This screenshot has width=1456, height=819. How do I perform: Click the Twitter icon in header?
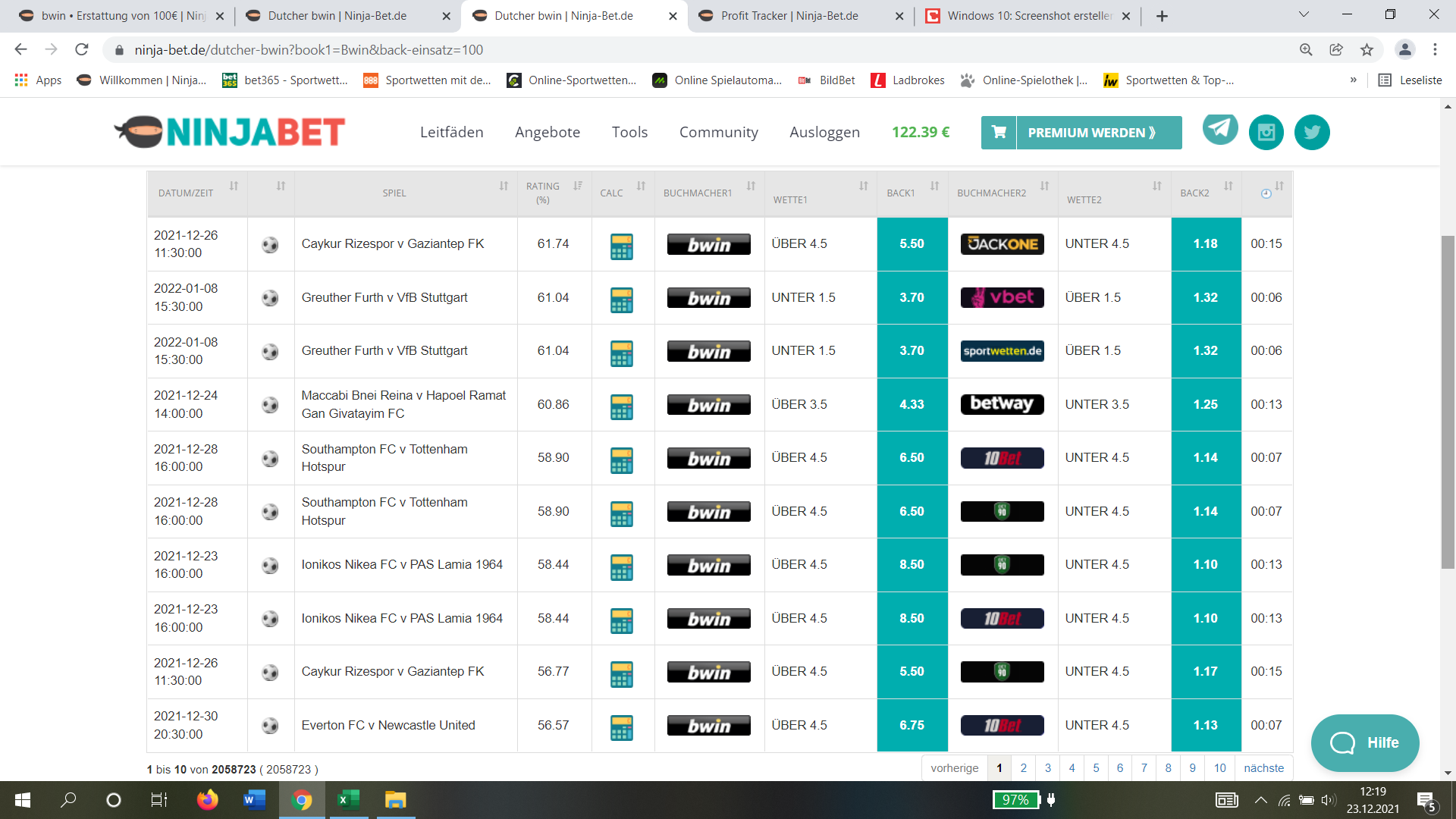1312,133
